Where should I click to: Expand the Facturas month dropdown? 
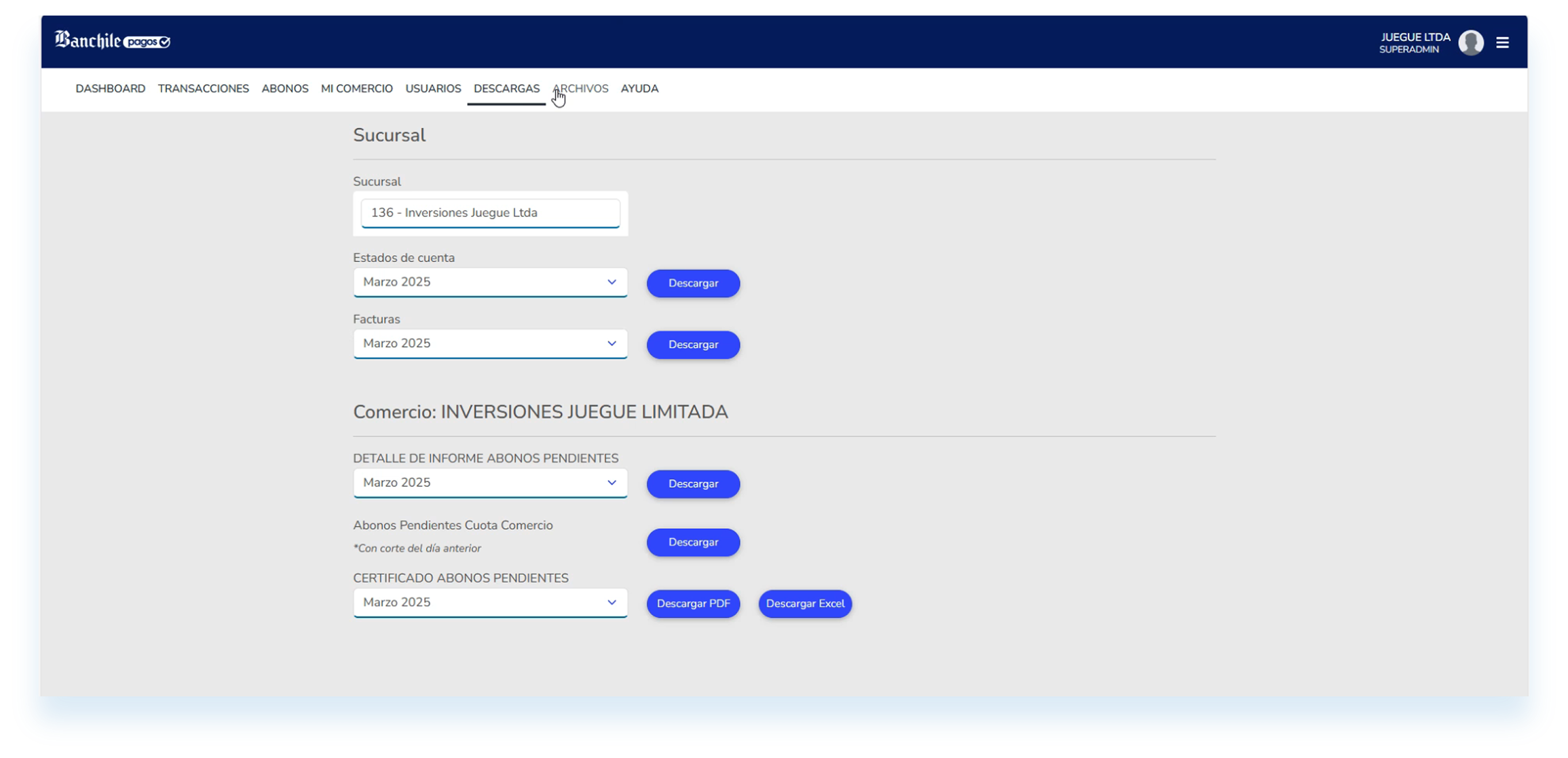pos(490,344)
